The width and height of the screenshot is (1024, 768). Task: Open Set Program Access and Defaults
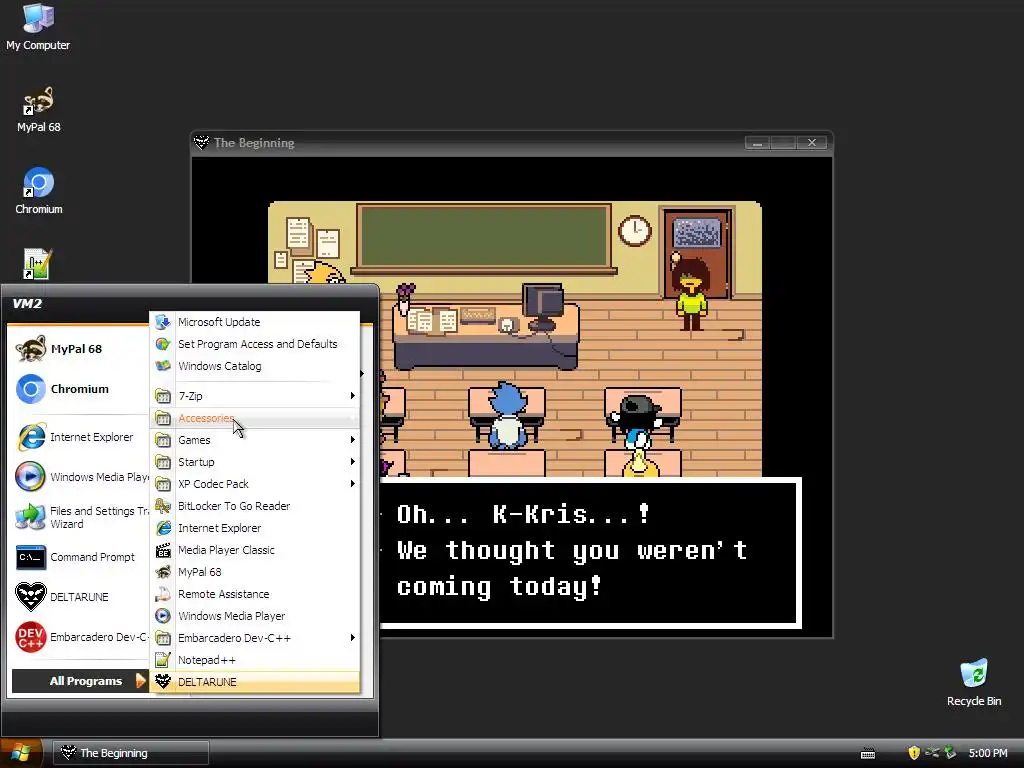pos(255,344)
